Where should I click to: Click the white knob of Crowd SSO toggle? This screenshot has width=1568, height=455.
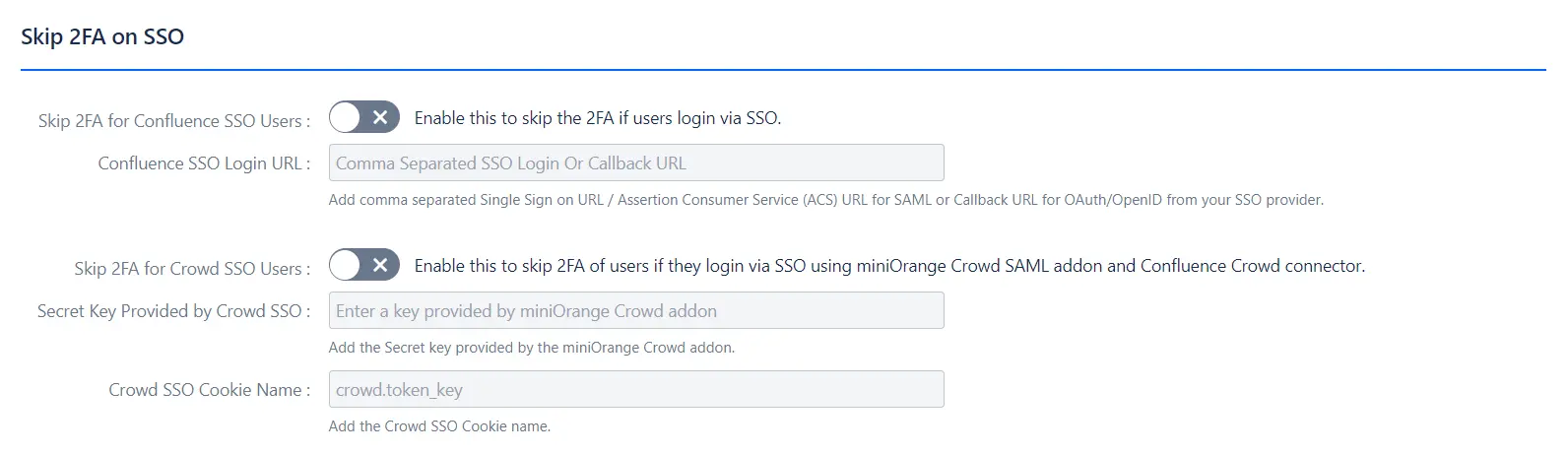coord(346,266)
